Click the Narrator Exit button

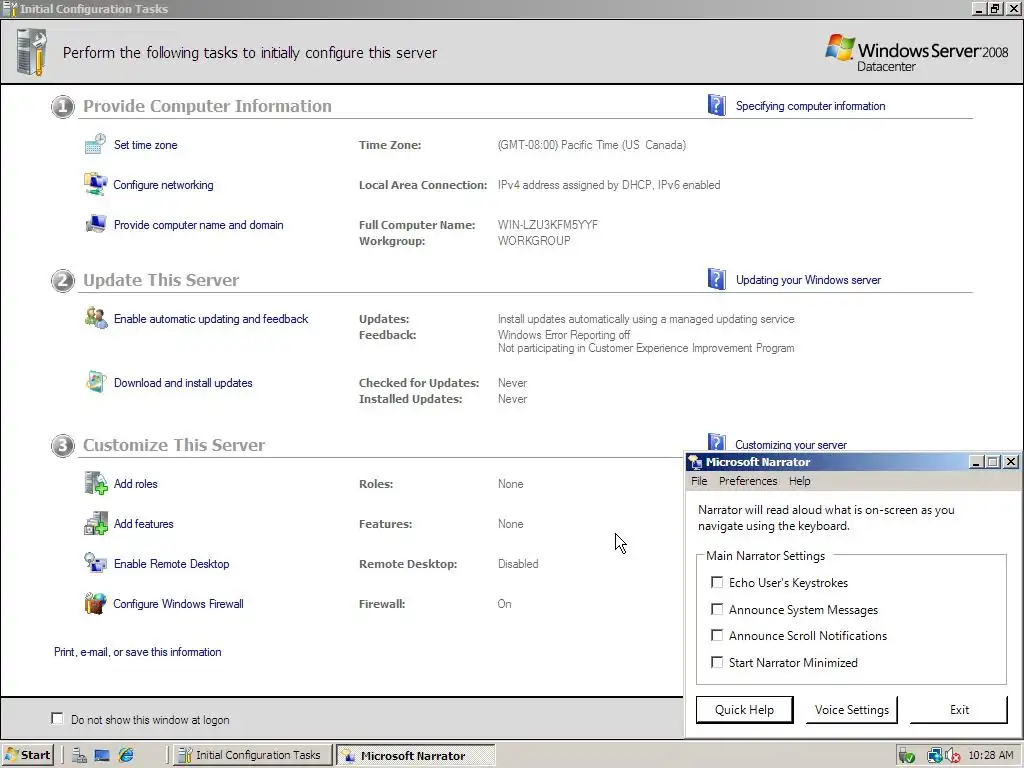point(959,709)
